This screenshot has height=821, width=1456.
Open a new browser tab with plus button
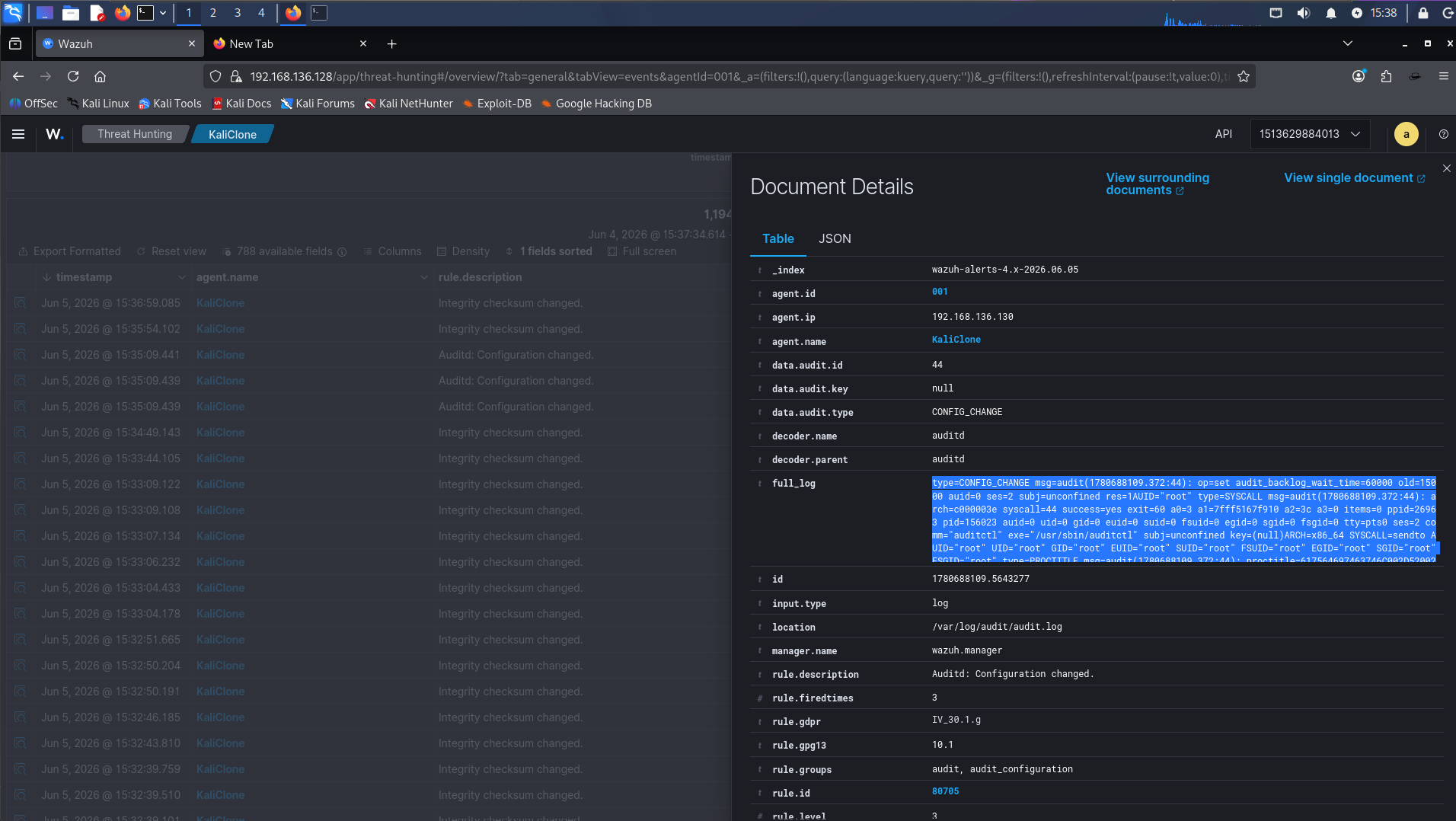391,44
